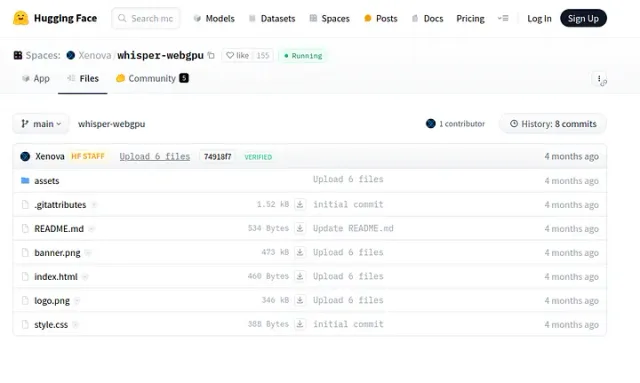Switch to the Files tab

tap(83, 78)
